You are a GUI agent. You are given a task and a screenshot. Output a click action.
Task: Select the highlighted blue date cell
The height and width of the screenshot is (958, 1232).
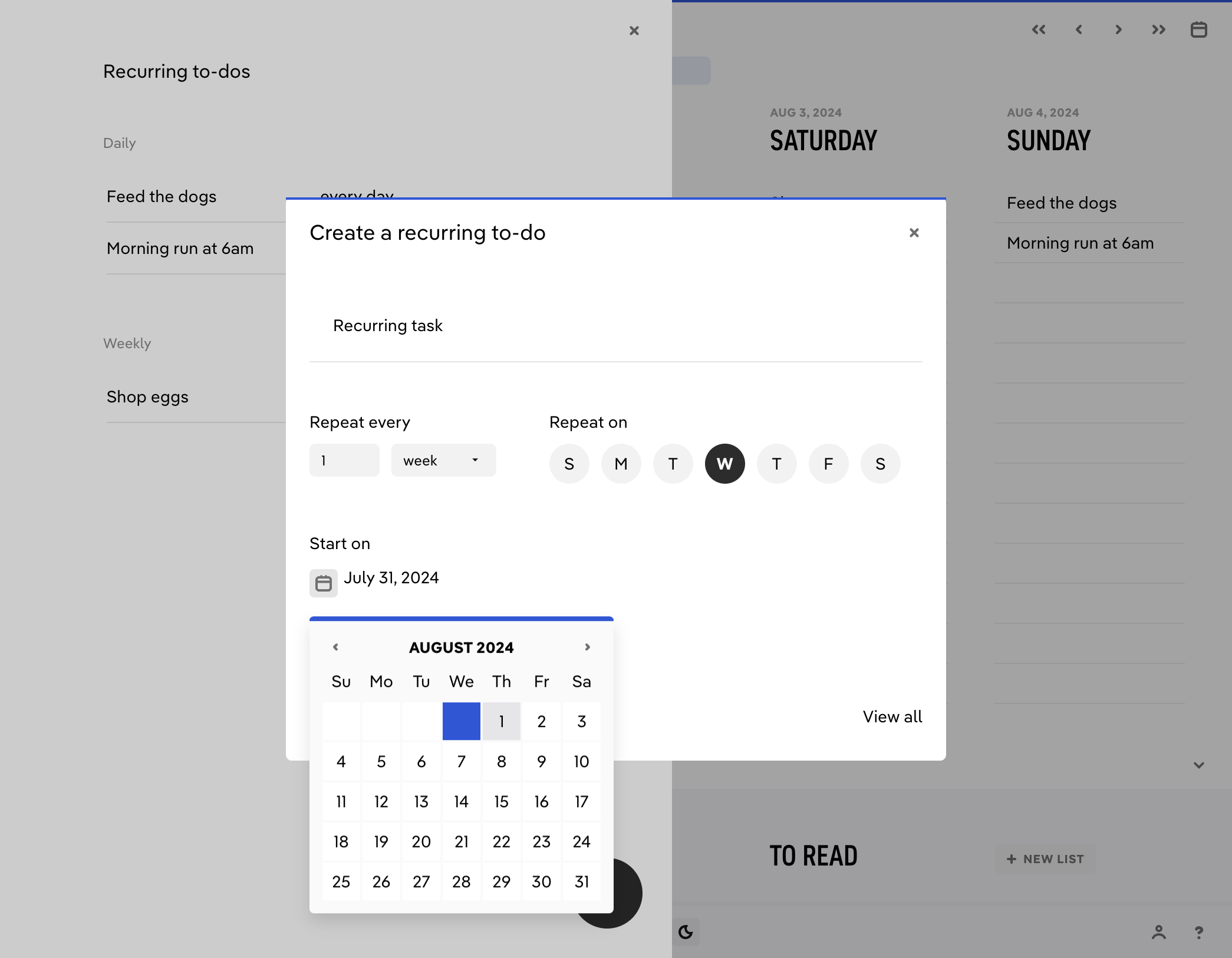click(x=461, y=721)
